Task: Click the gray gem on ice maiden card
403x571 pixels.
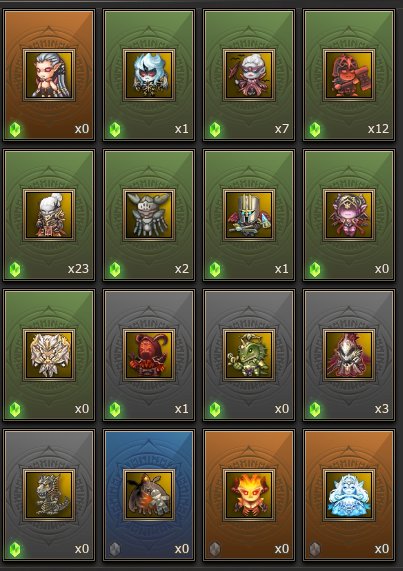Action: 315,549
